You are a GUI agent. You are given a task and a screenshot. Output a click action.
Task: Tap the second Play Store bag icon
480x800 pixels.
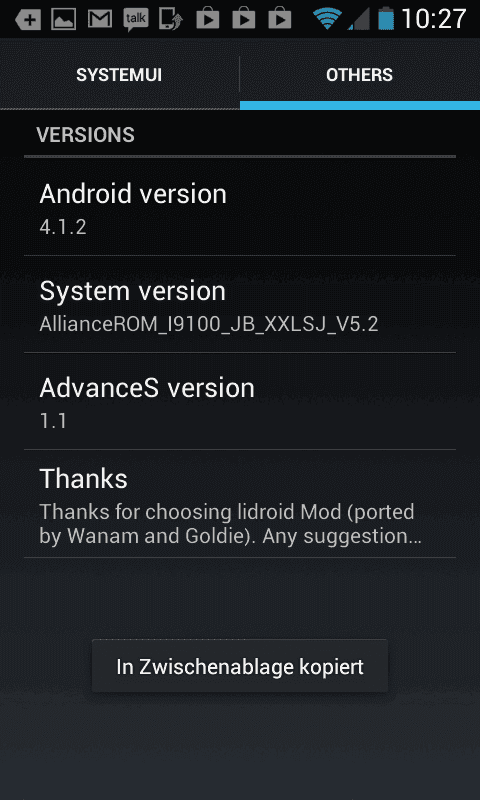coord(243,18)
